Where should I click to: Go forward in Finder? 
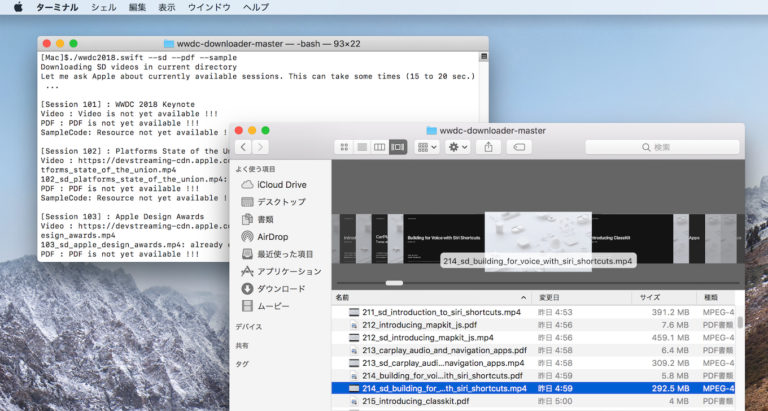(260, 147)
